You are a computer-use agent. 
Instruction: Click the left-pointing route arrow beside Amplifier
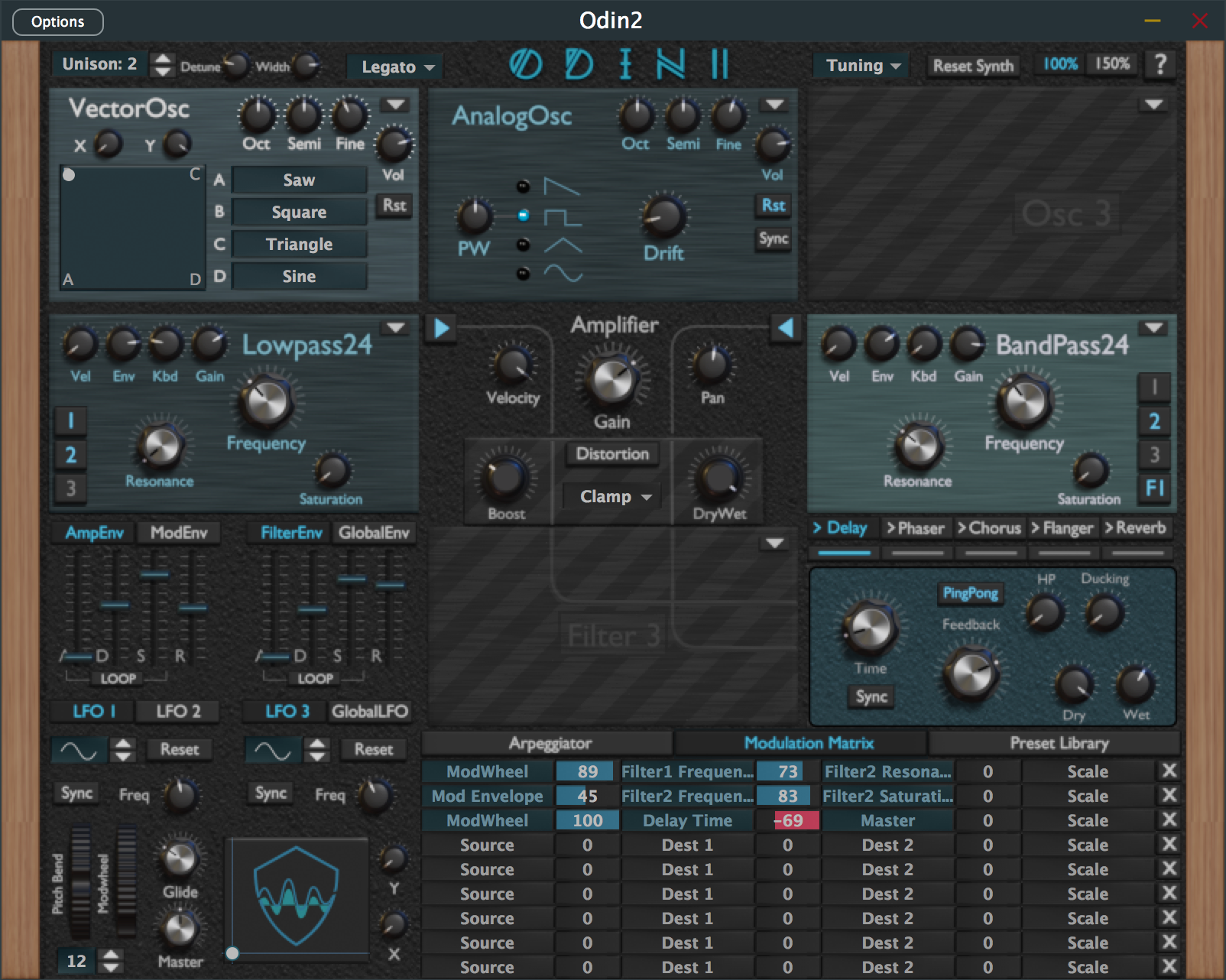pos(785,328)
